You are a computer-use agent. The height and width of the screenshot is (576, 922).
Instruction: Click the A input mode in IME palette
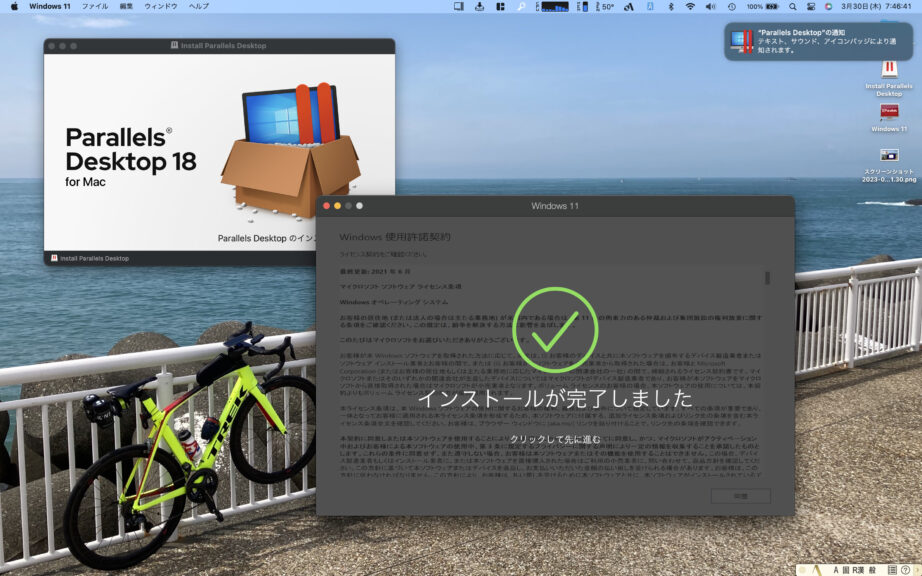(836, 570)
